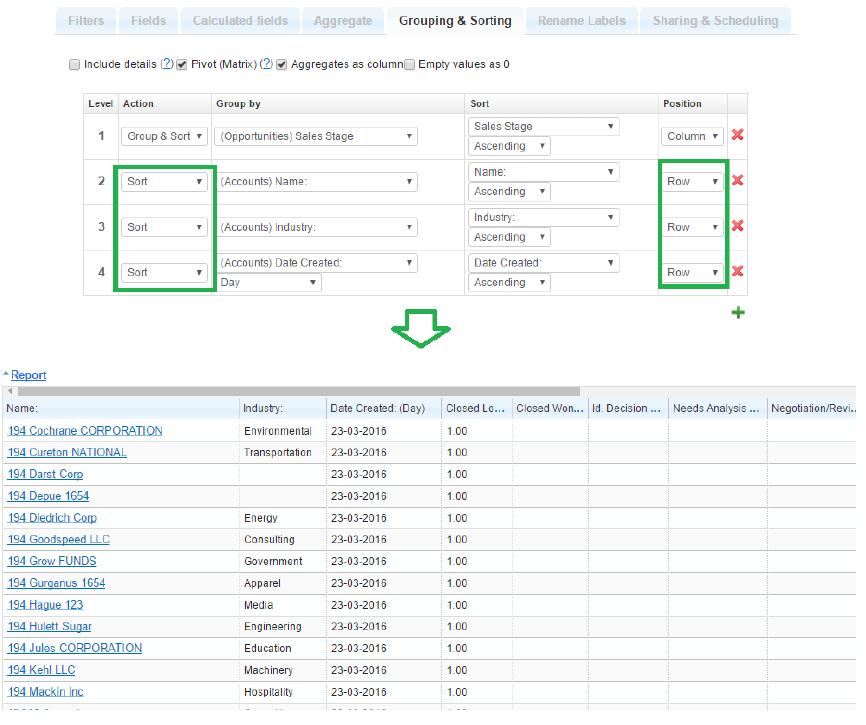The width and height of the screenshot is (866, 725).
Task: Click the 194 Goodspeed LLC link
Action: 59,540
